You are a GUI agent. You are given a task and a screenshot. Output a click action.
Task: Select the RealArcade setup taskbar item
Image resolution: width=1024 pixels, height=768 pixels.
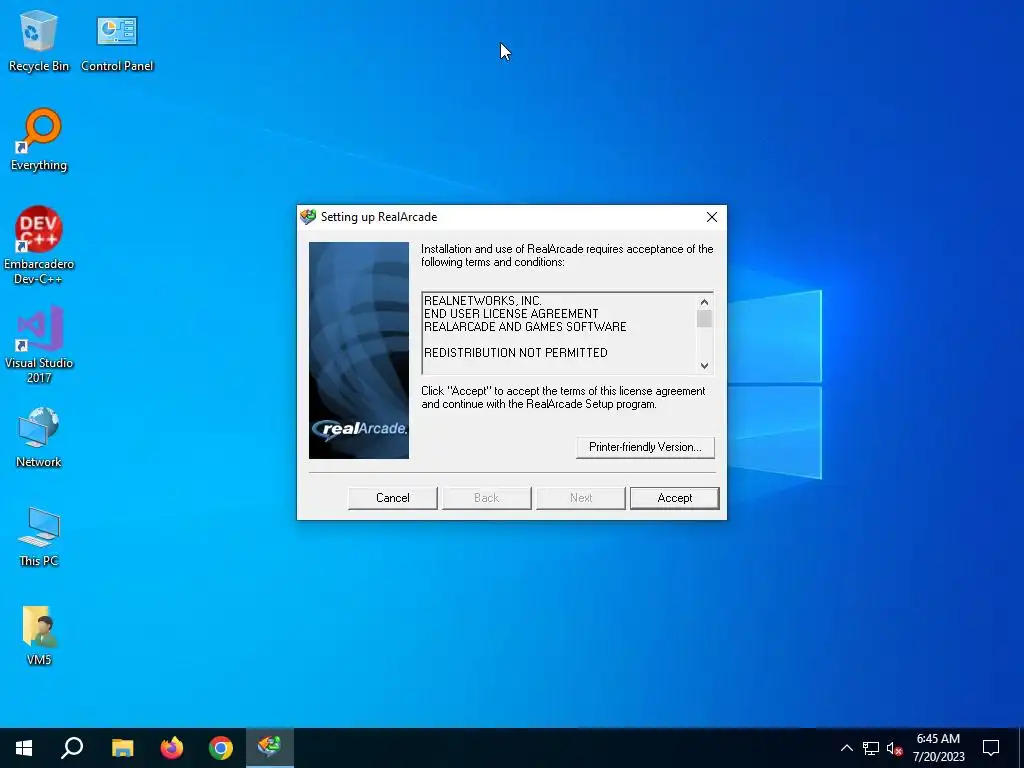point(270,748)
